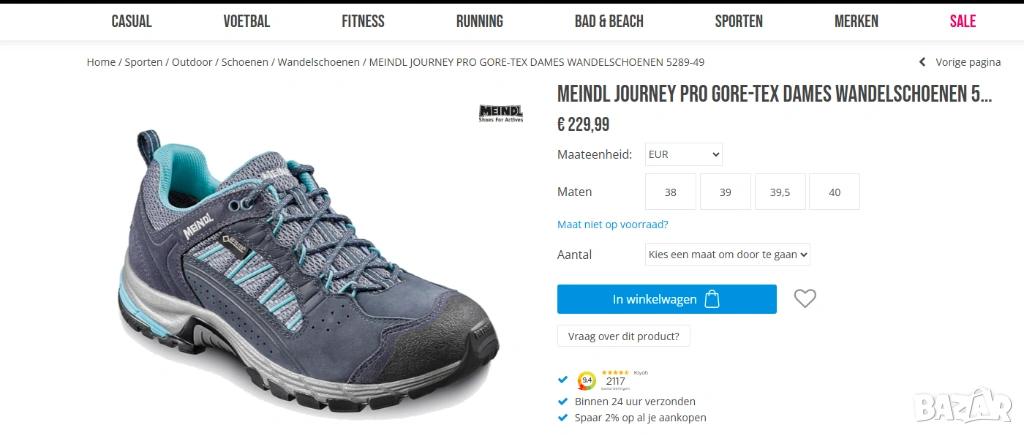Expand the Aantal quantity dropdown
The height and width of the screenshot is (435, 1024).
coord(727,254)
